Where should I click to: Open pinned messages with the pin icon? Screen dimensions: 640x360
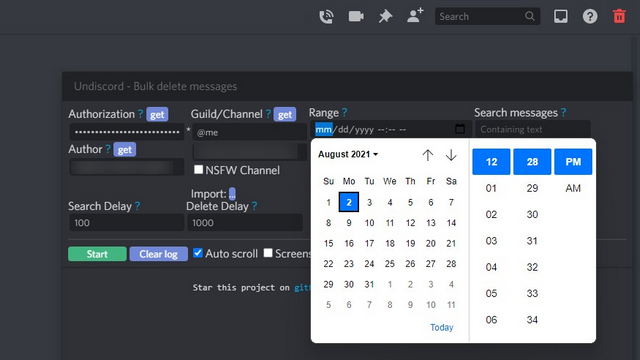pyautogui.click(x=385, y=16)
